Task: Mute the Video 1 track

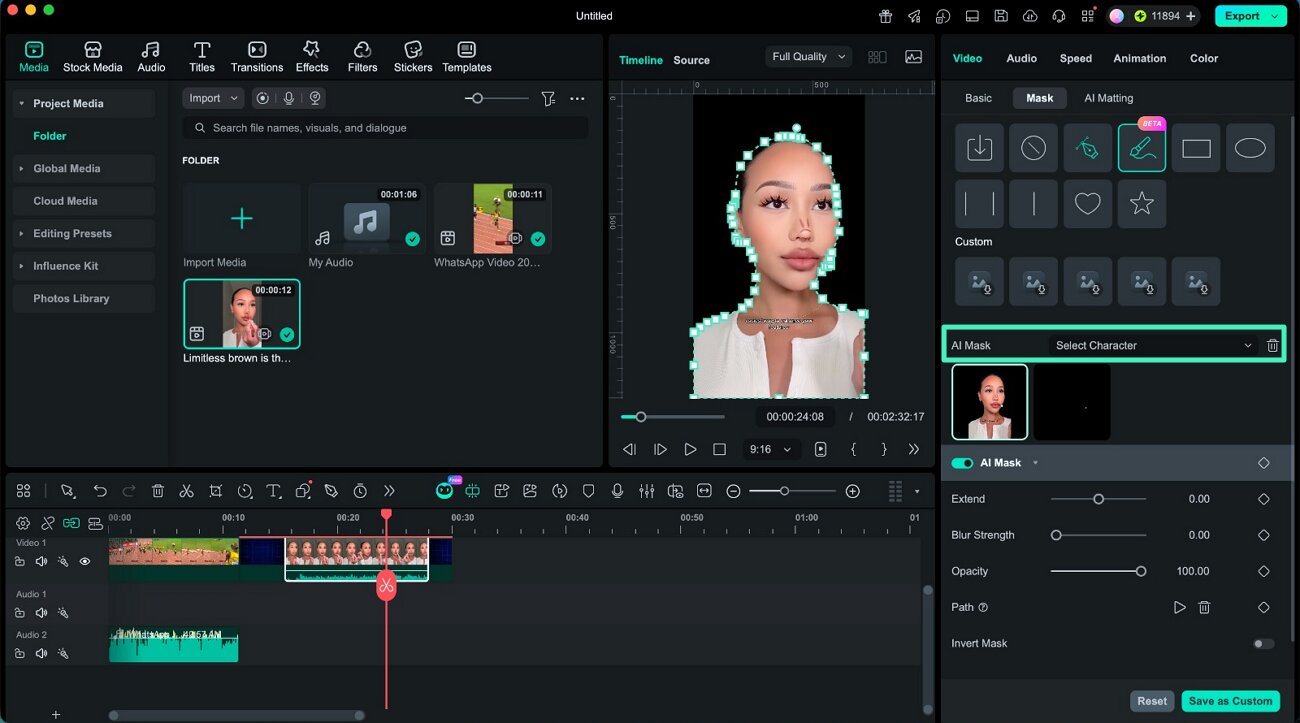Action: (x=41, y=562)
